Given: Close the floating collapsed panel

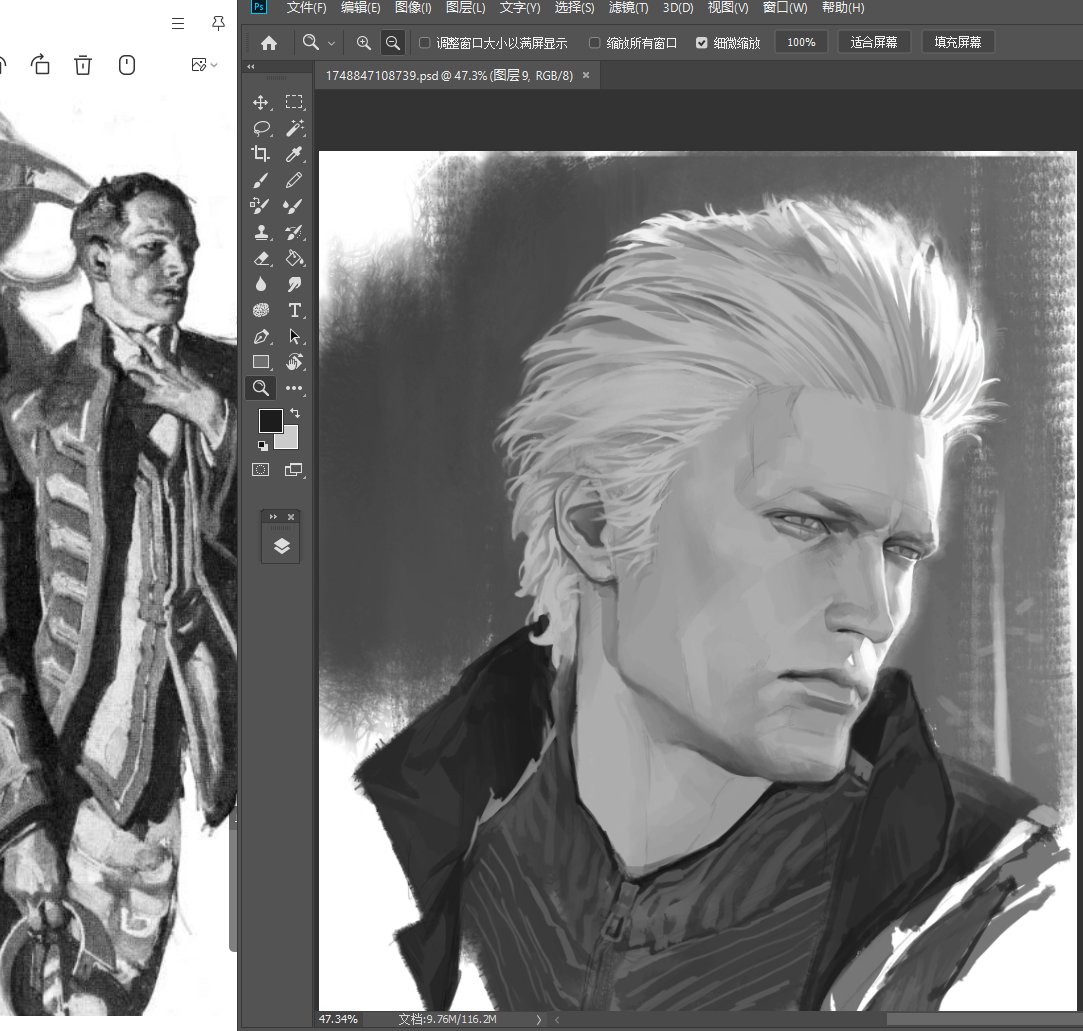Looking at the screenshot, I should tap(291, 517).
